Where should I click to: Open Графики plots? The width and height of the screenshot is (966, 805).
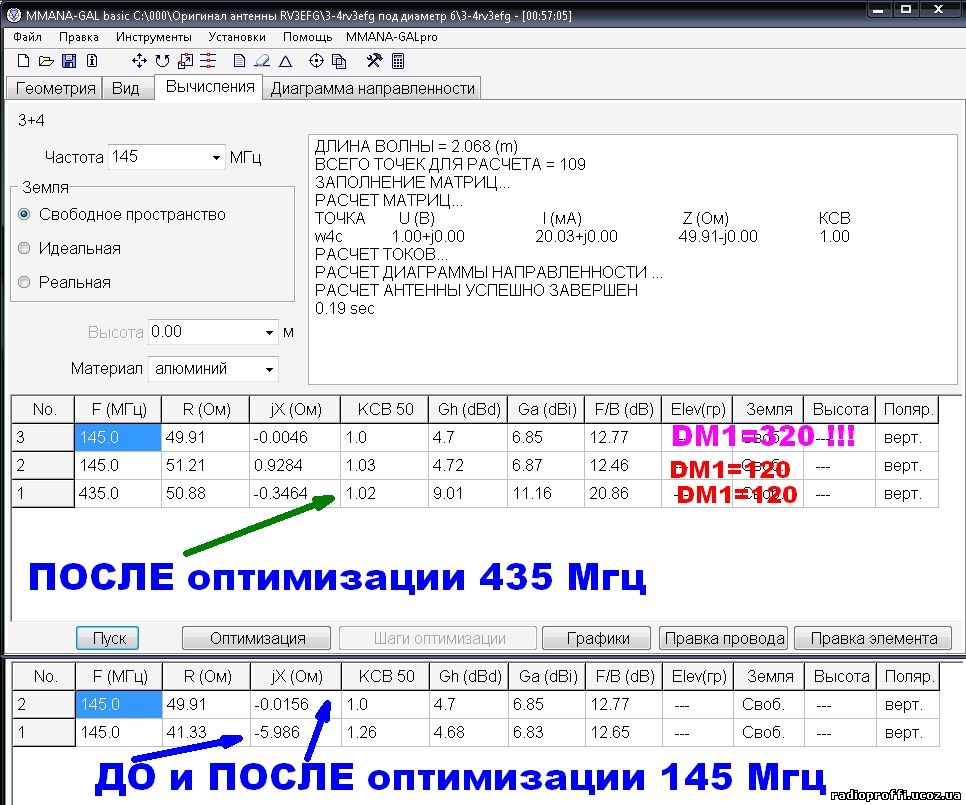597,638
